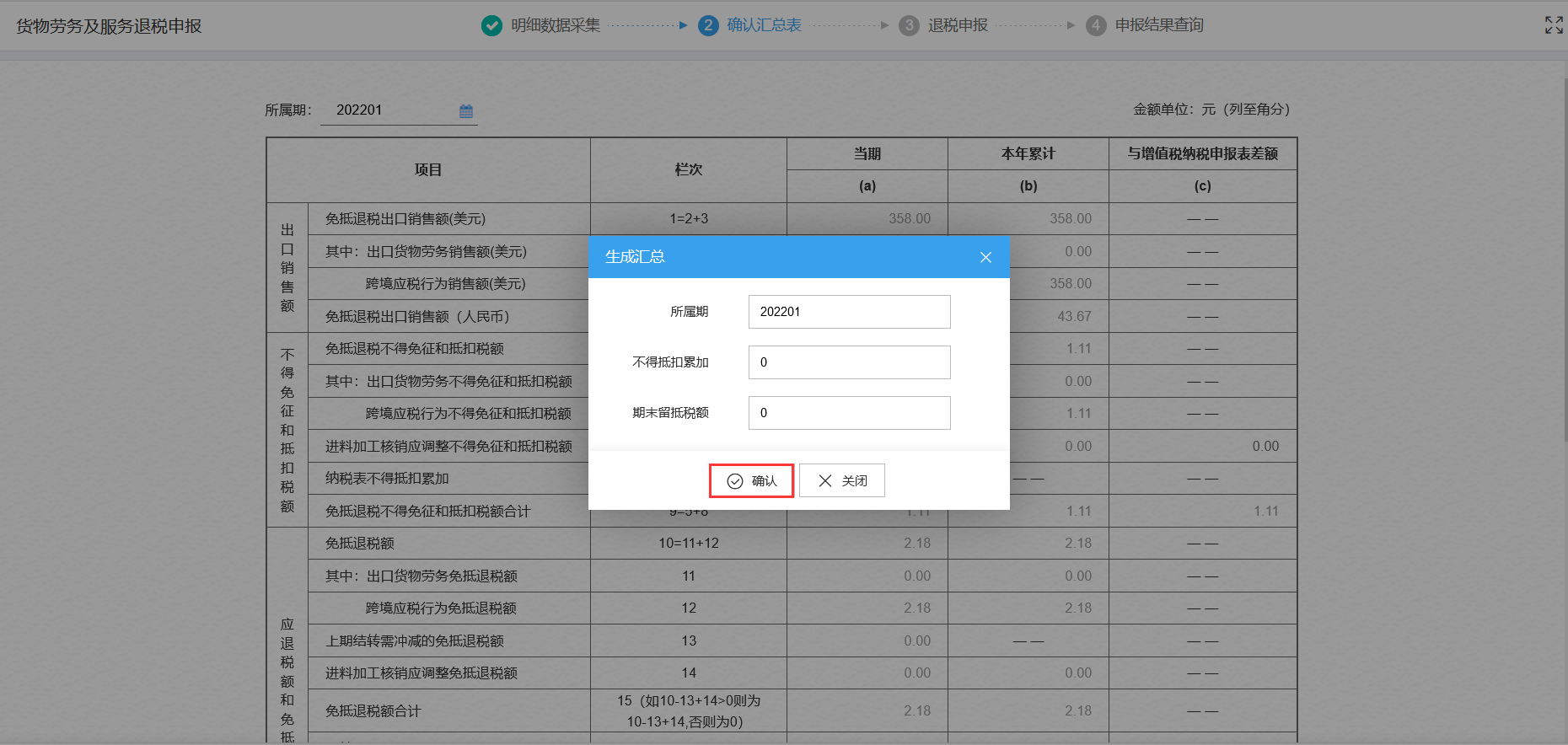This screenshot has width=1568, height=745.
Task: Select row 其中：出口货物劳务销售额(美元)
Action: tap(427, 252)
